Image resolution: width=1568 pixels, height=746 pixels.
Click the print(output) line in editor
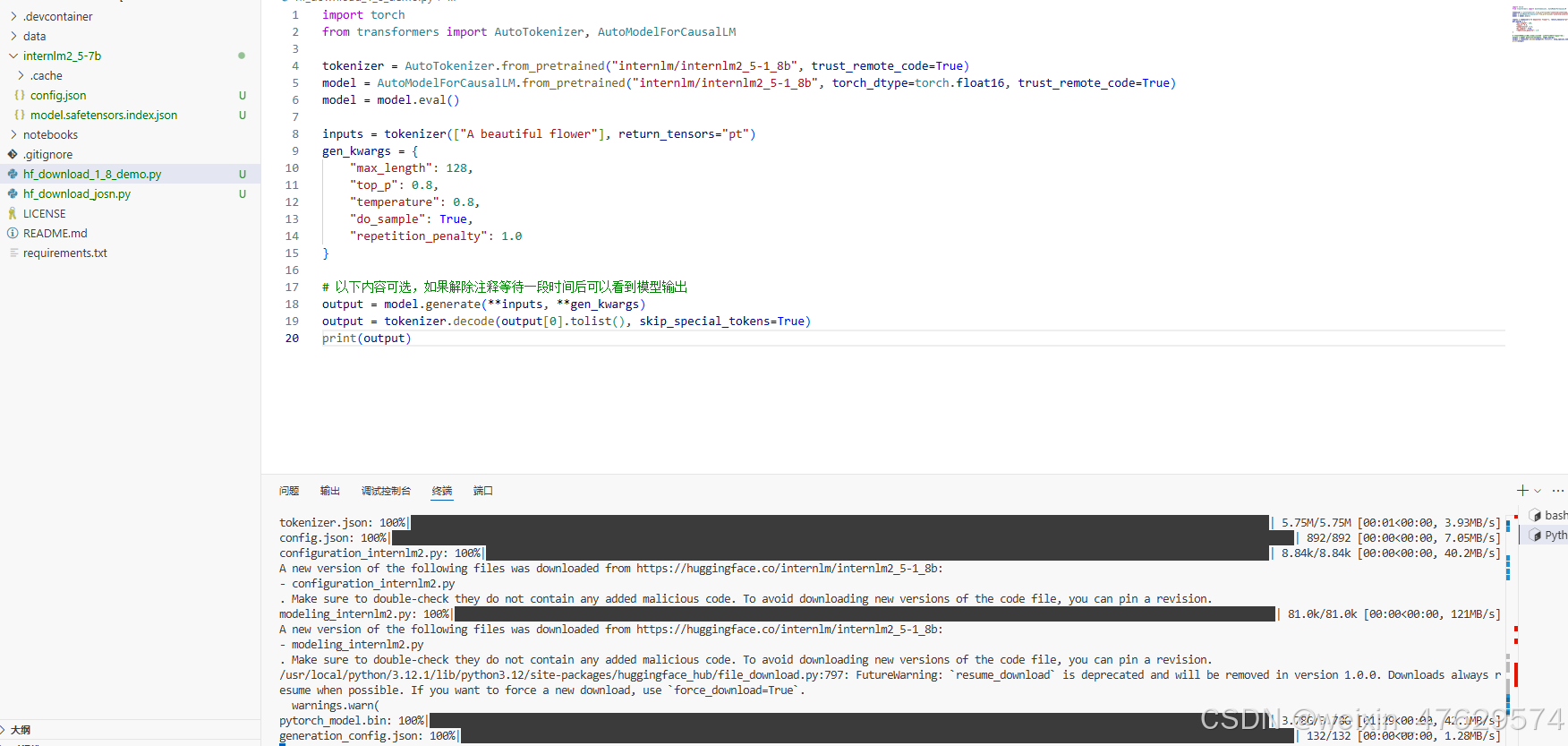tap(367, 339)
